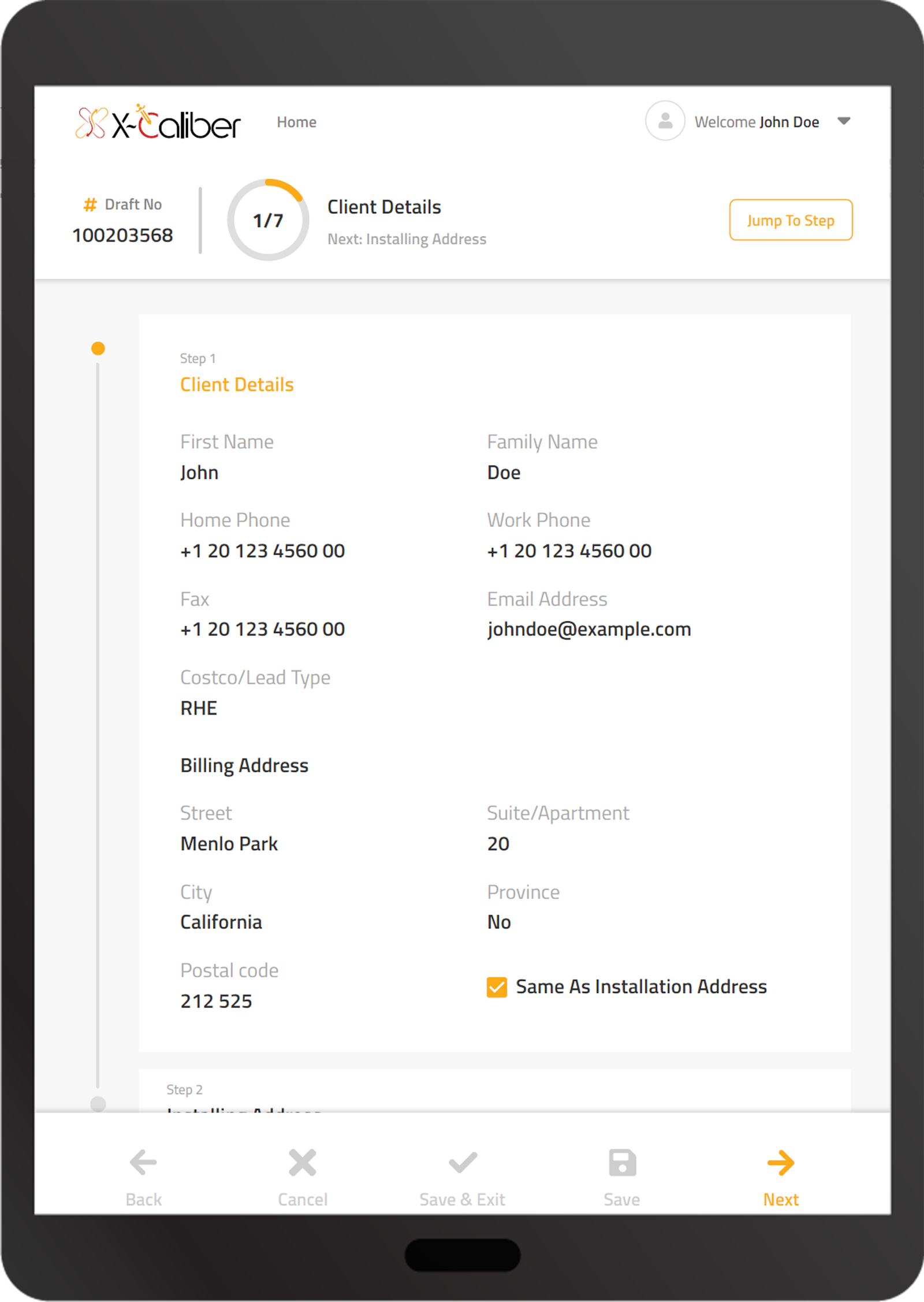Image resolution: width=924 pixels, height=1302 pixels.
Task: Open the user account dropdown arrow
Action: [x=844, y=121]
